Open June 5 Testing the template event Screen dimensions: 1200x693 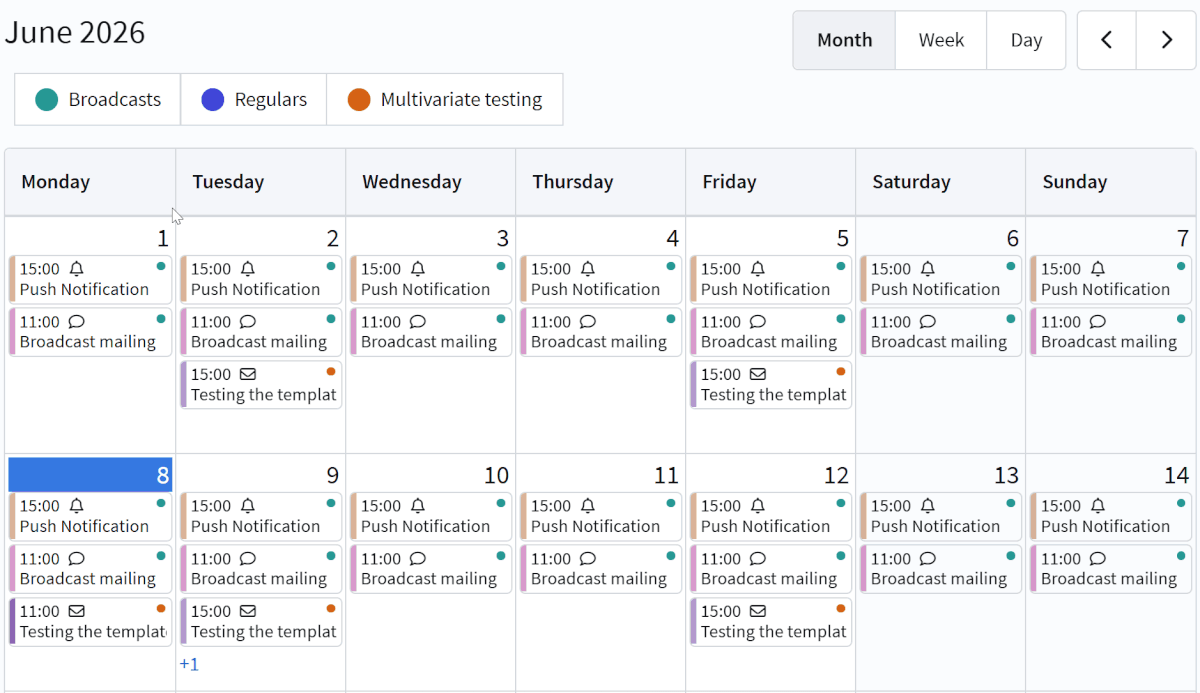pyautogui.click(x=770, y=385)
